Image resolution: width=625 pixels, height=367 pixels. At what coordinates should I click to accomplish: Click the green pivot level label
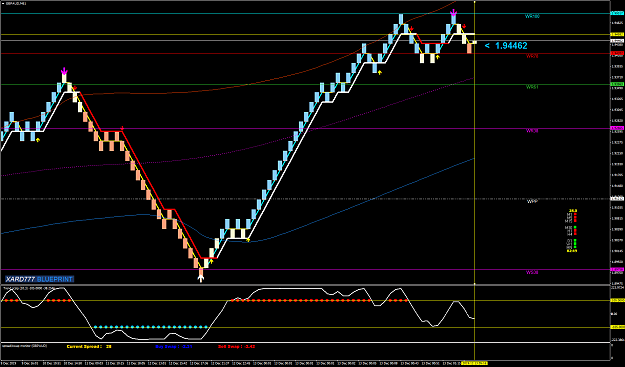pos(532,87)
